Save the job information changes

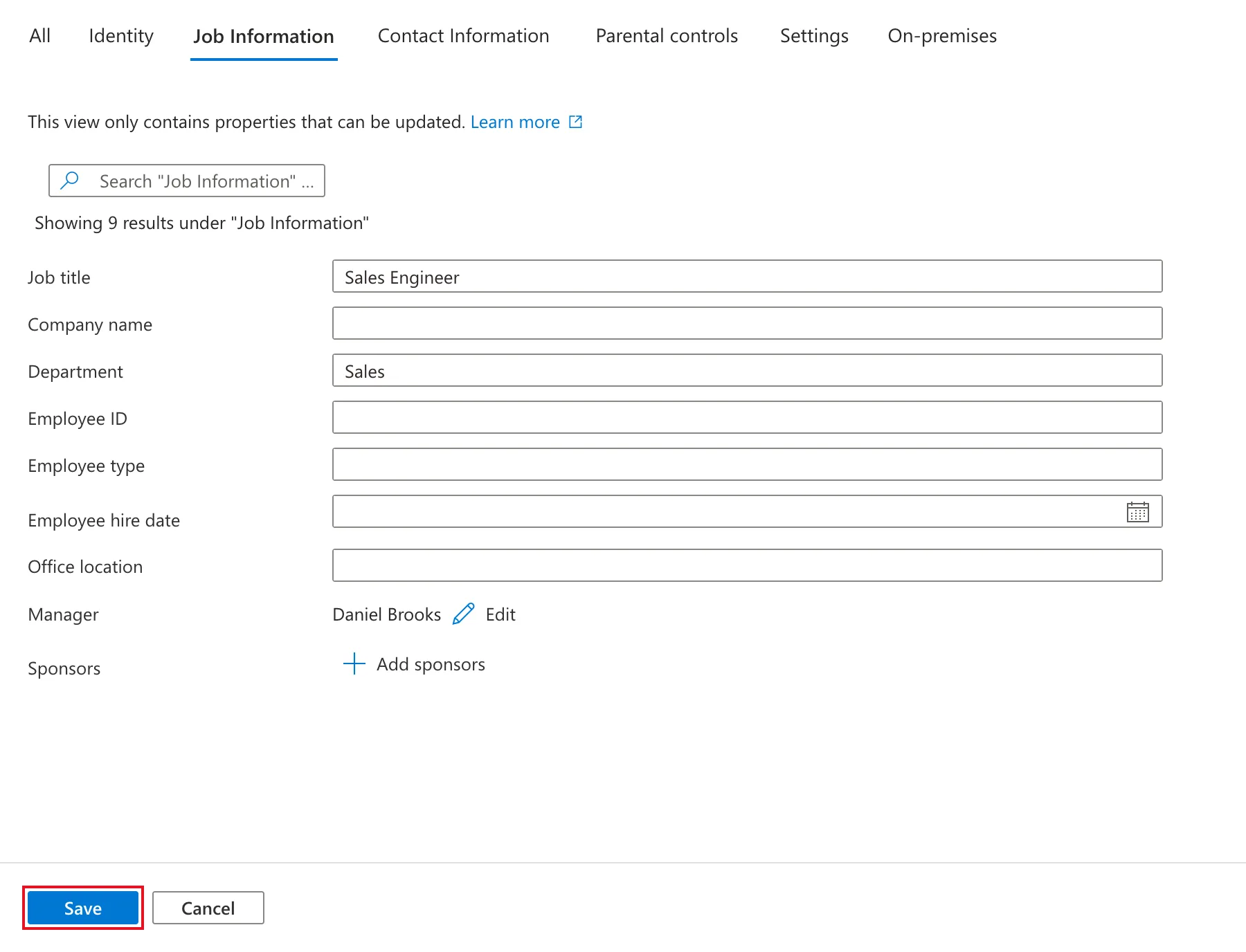83,908
